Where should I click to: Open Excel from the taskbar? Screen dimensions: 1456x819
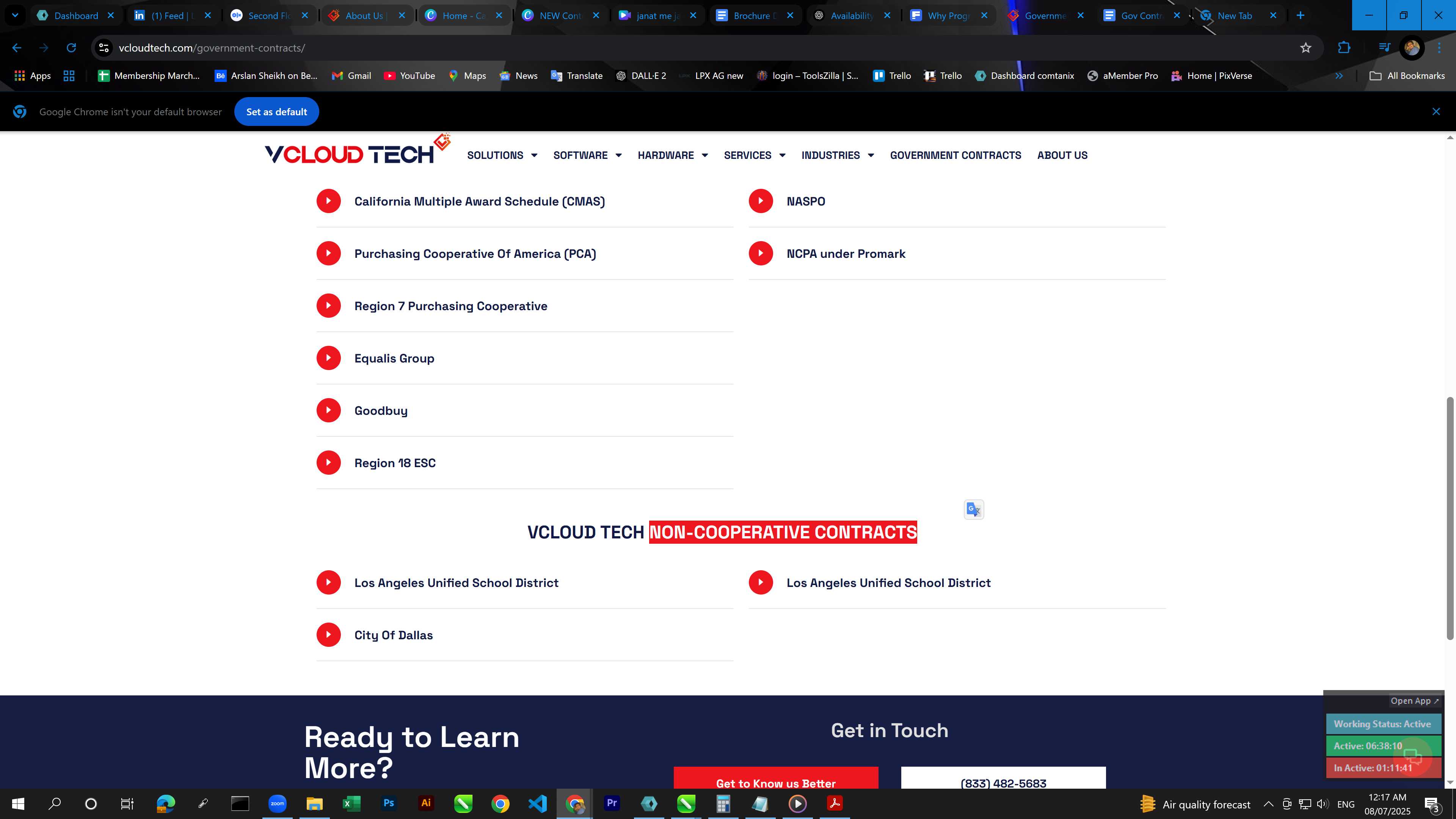click(351, 803)
